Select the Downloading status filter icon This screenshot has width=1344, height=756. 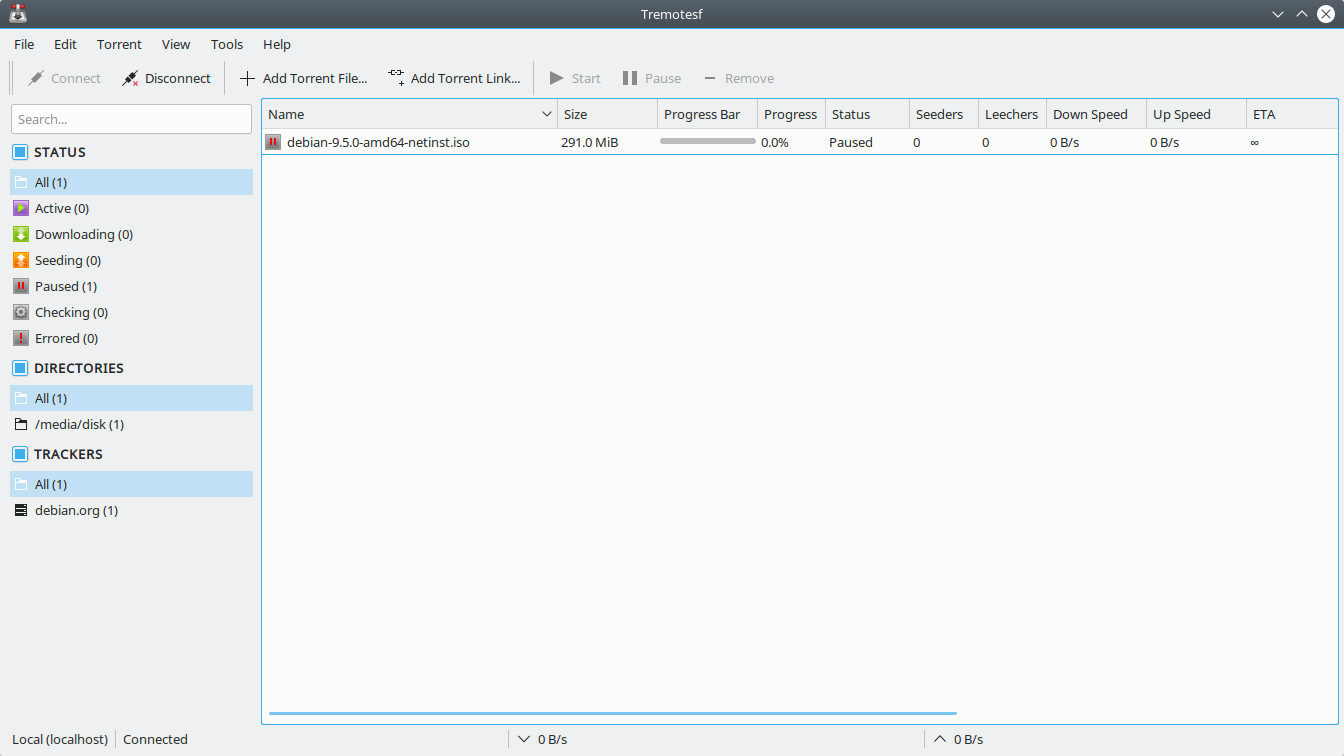(x=21, y=234)
